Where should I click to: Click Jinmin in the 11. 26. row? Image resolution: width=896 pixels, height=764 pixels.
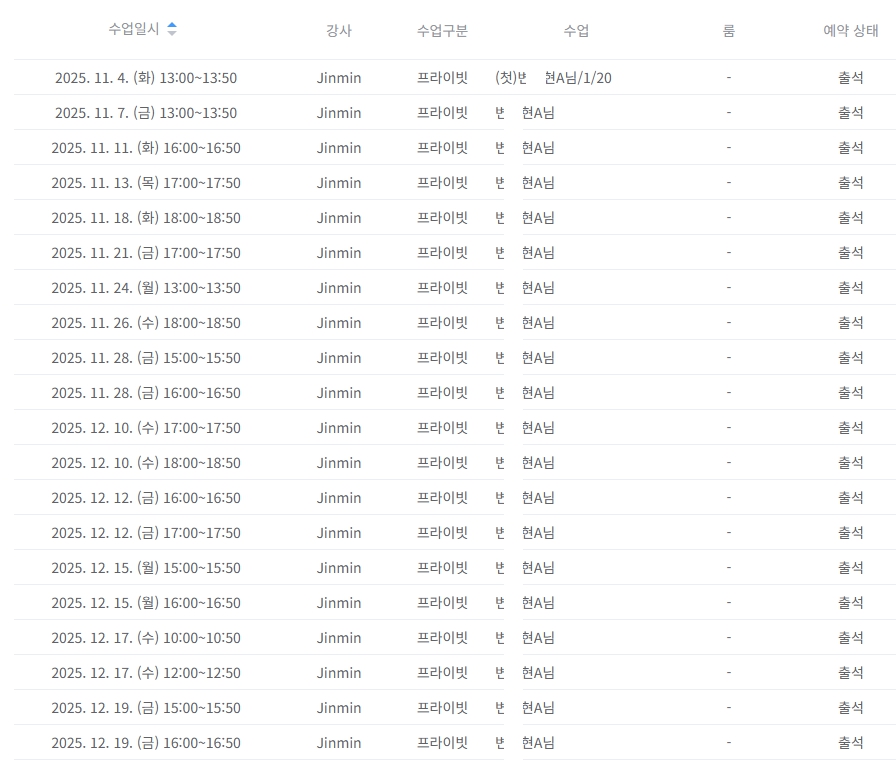tap(339, 323)
